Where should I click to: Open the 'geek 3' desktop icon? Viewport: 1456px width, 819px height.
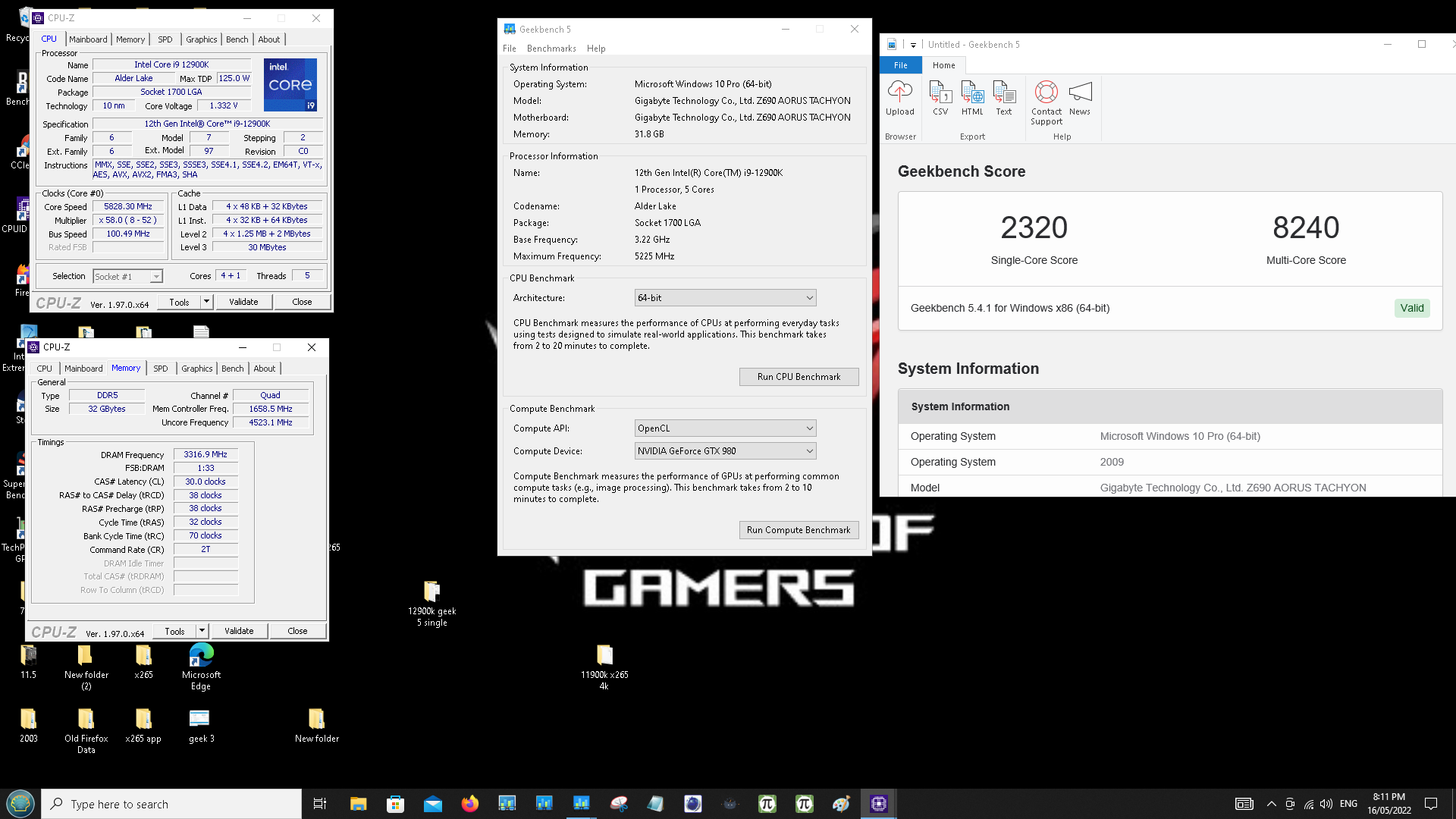click(201, 726)
